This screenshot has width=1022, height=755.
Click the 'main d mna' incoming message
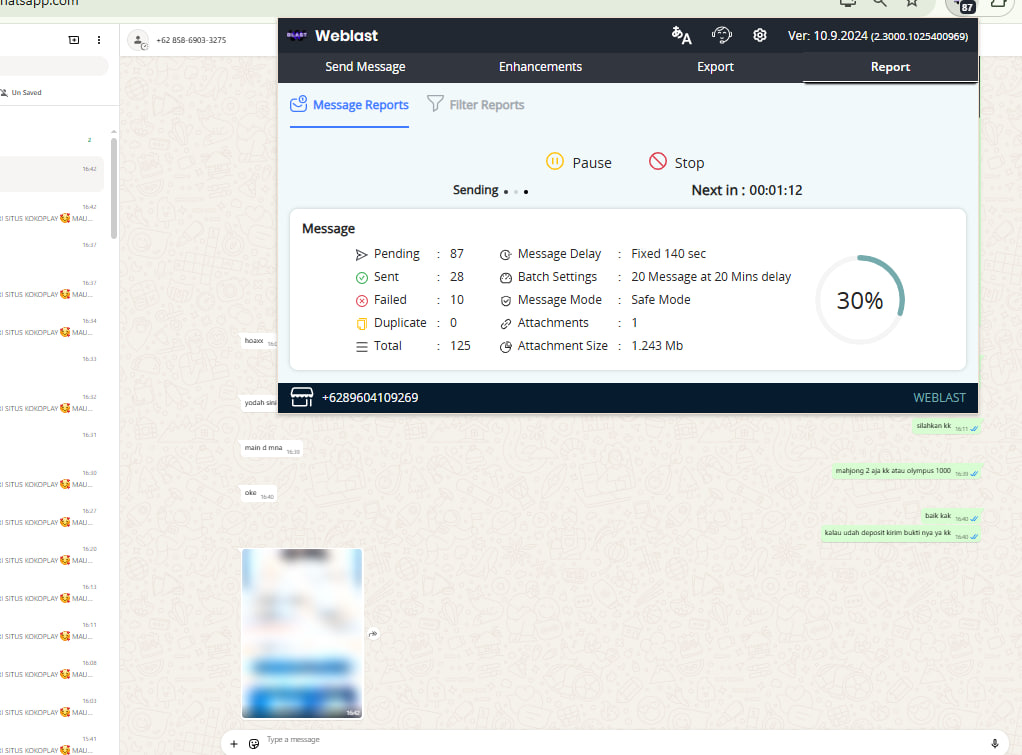point(272,449)
